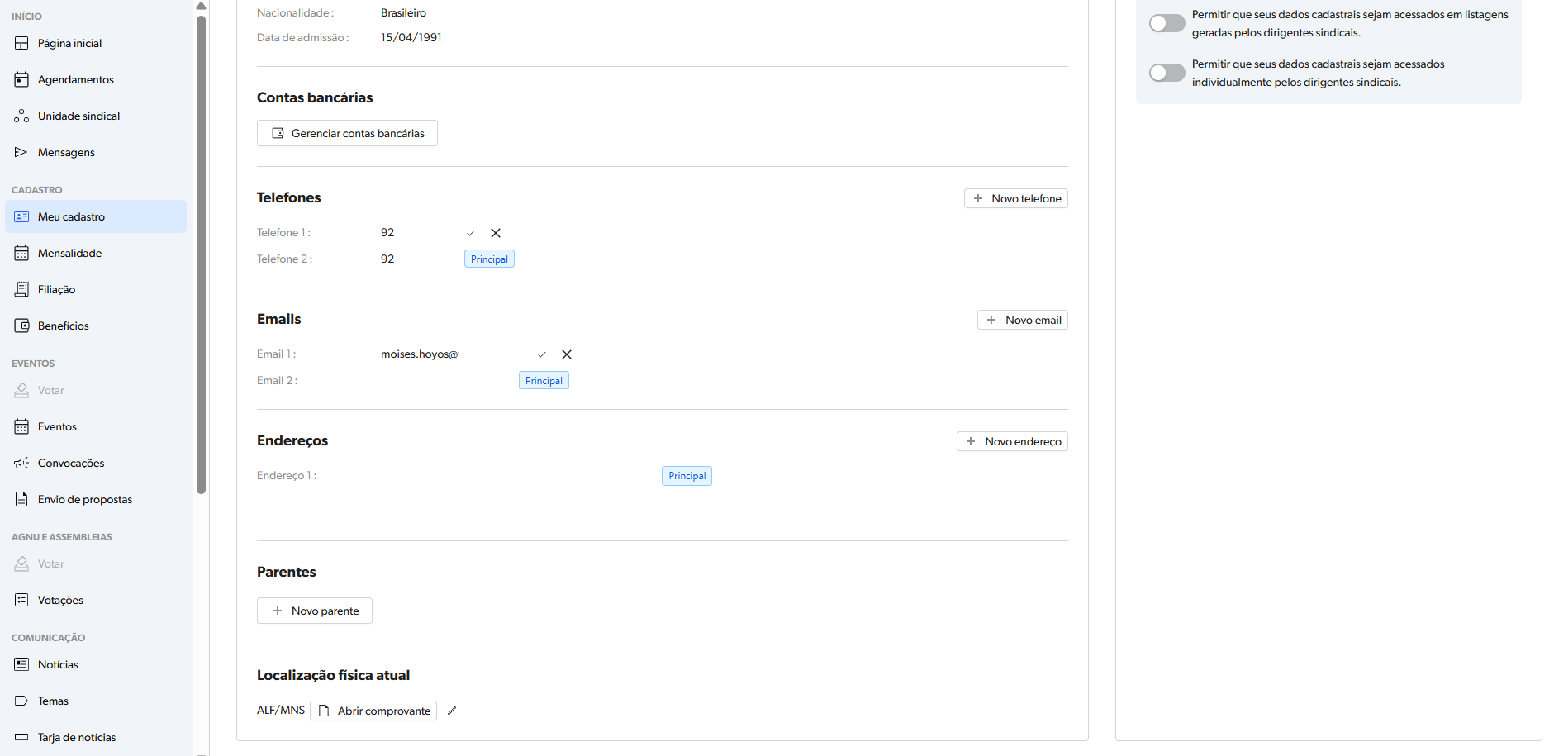The height and width of the screenshot is (756, 1568).
Task: Remove Email 1 using the X icon
Action: coord(567,354)
